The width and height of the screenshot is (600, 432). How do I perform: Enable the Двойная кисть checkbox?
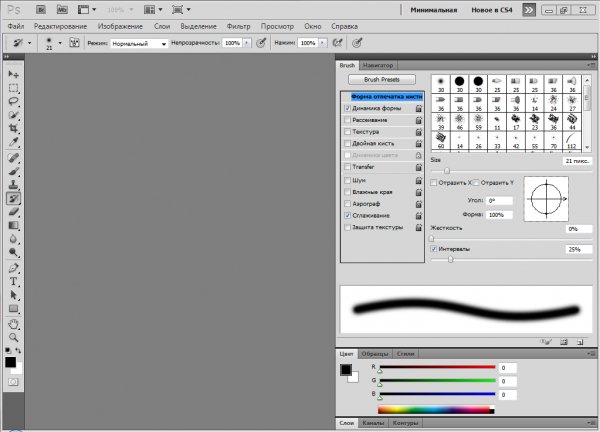(x=347, y=143)
